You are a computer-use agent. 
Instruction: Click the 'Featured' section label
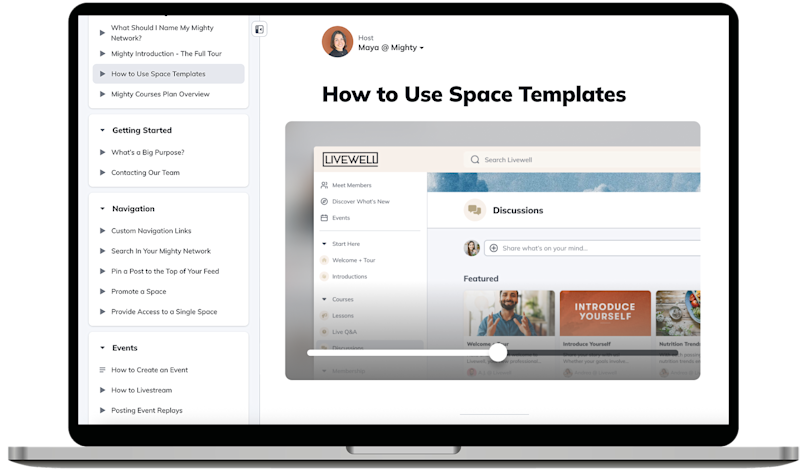(x=481, y=279)
